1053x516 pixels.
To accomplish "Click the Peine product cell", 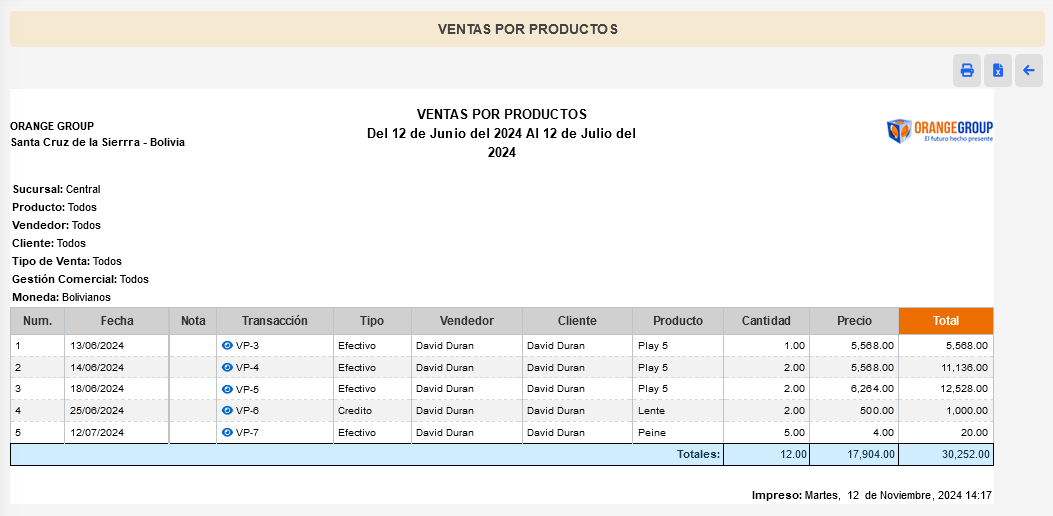I will (652, 432).
